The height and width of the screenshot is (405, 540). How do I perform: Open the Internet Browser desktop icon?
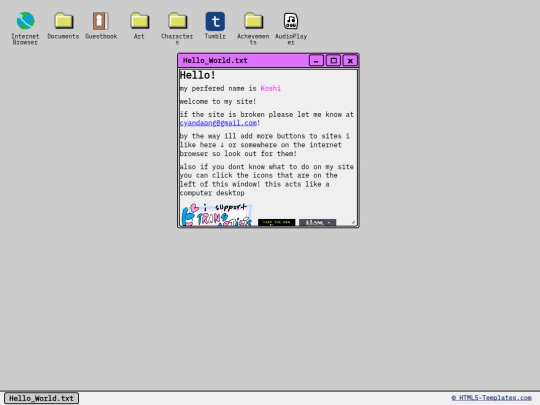(25, 28)
